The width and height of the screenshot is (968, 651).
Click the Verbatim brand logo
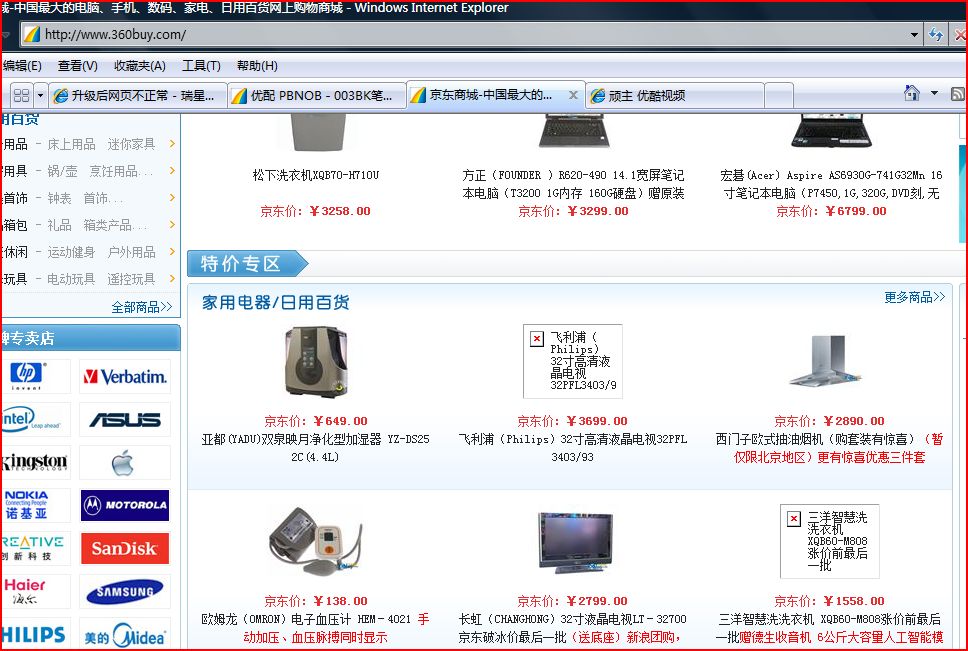point(125,376)
